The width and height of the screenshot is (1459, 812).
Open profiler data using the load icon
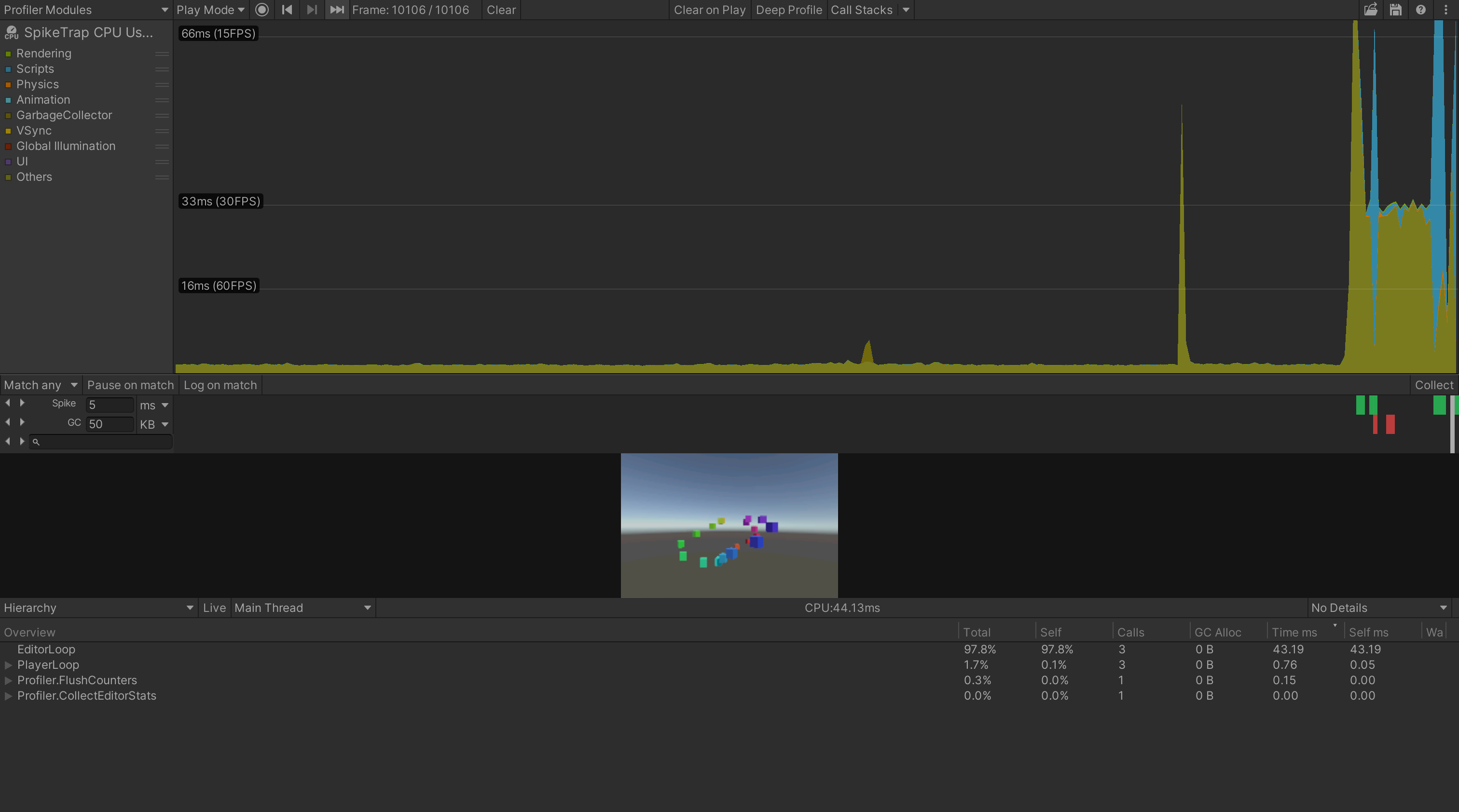[1371, 10]
